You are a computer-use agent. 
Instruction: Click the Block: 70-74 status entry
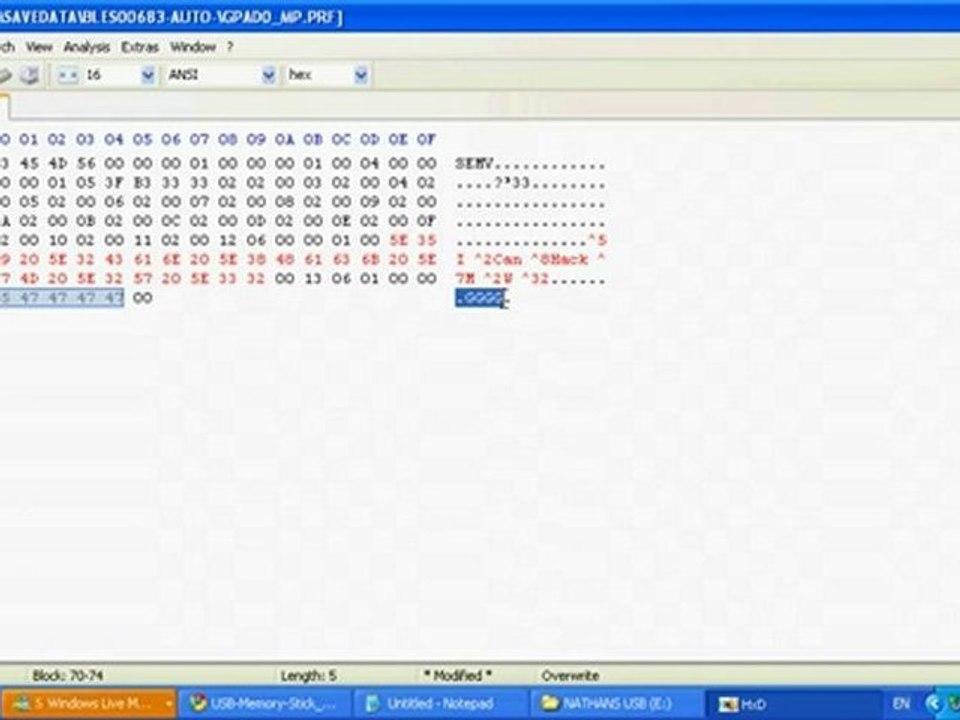tap(68, 676)
